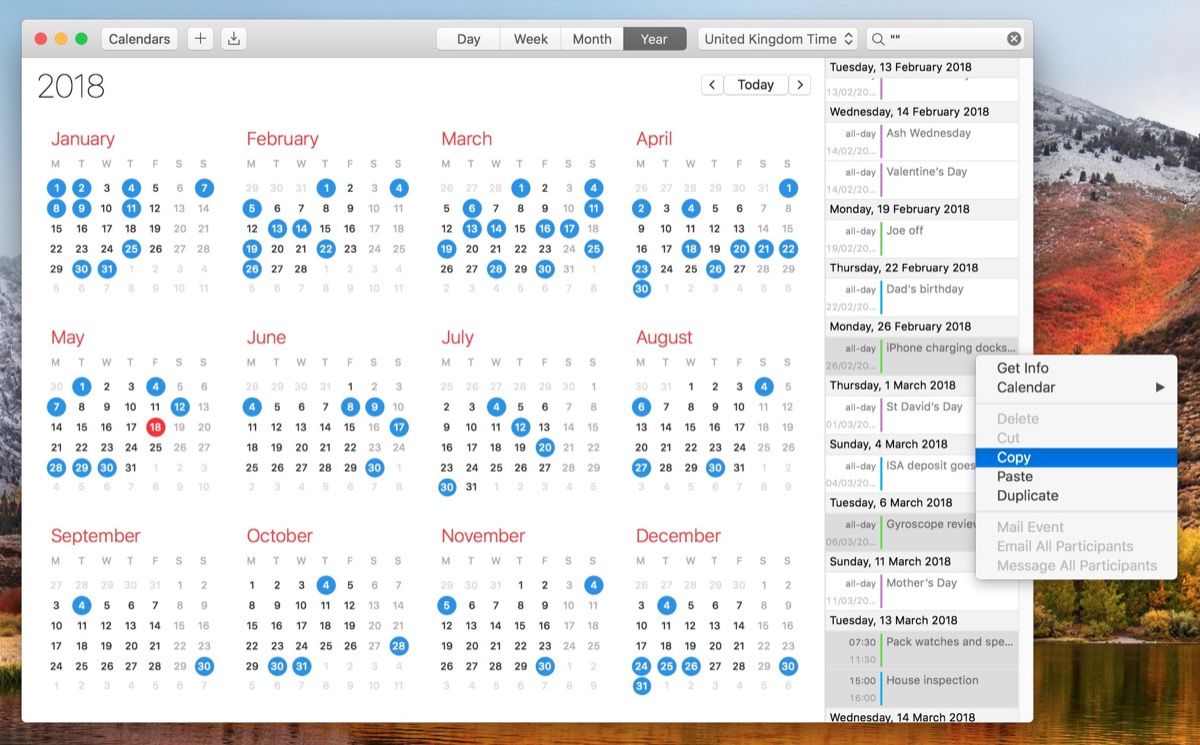Screen dimensions: 1200x745
Task: Switch to the Week view
Action: pos(530,39)
